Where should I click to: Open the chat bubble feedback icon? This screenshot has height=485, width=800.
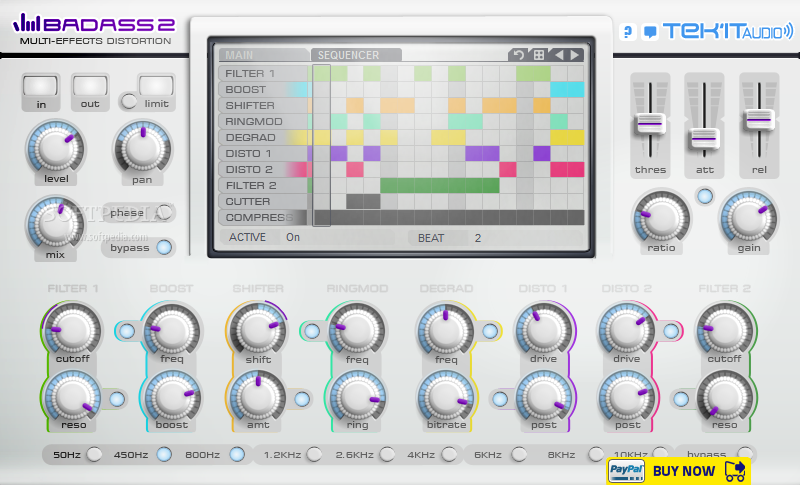point(650,32)
